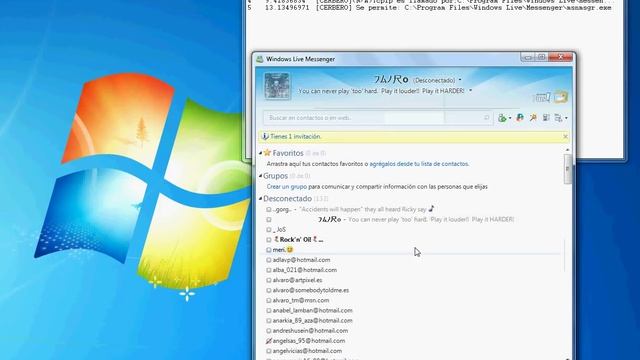
Task: Click status icon beside ..gorg.. contact
Action: coord(269,209)
